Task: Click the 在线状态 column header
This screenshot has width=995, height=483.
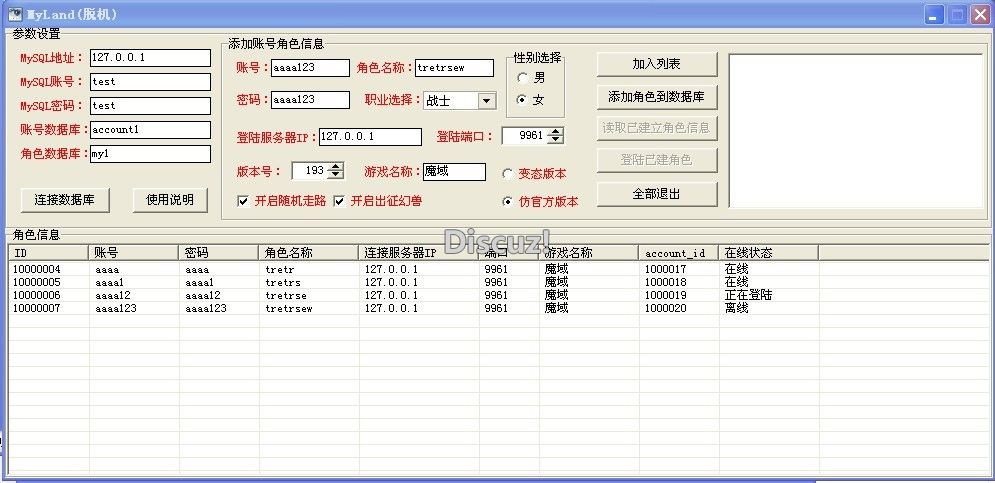Action: coord(768,253)
